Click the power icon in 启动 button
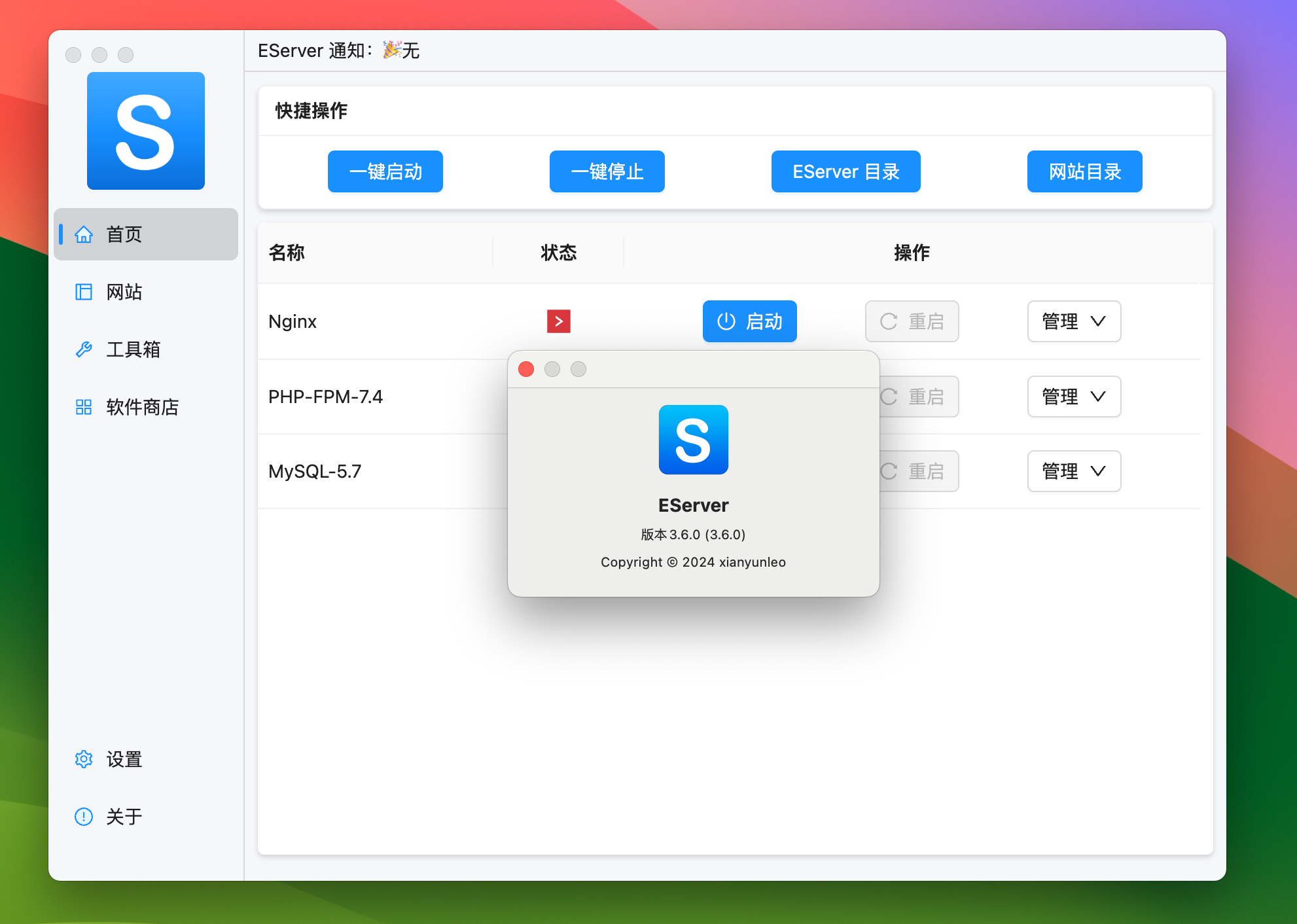Image resolution: width=1297 pixels, height=924 pixels. [x=726, y=321]
